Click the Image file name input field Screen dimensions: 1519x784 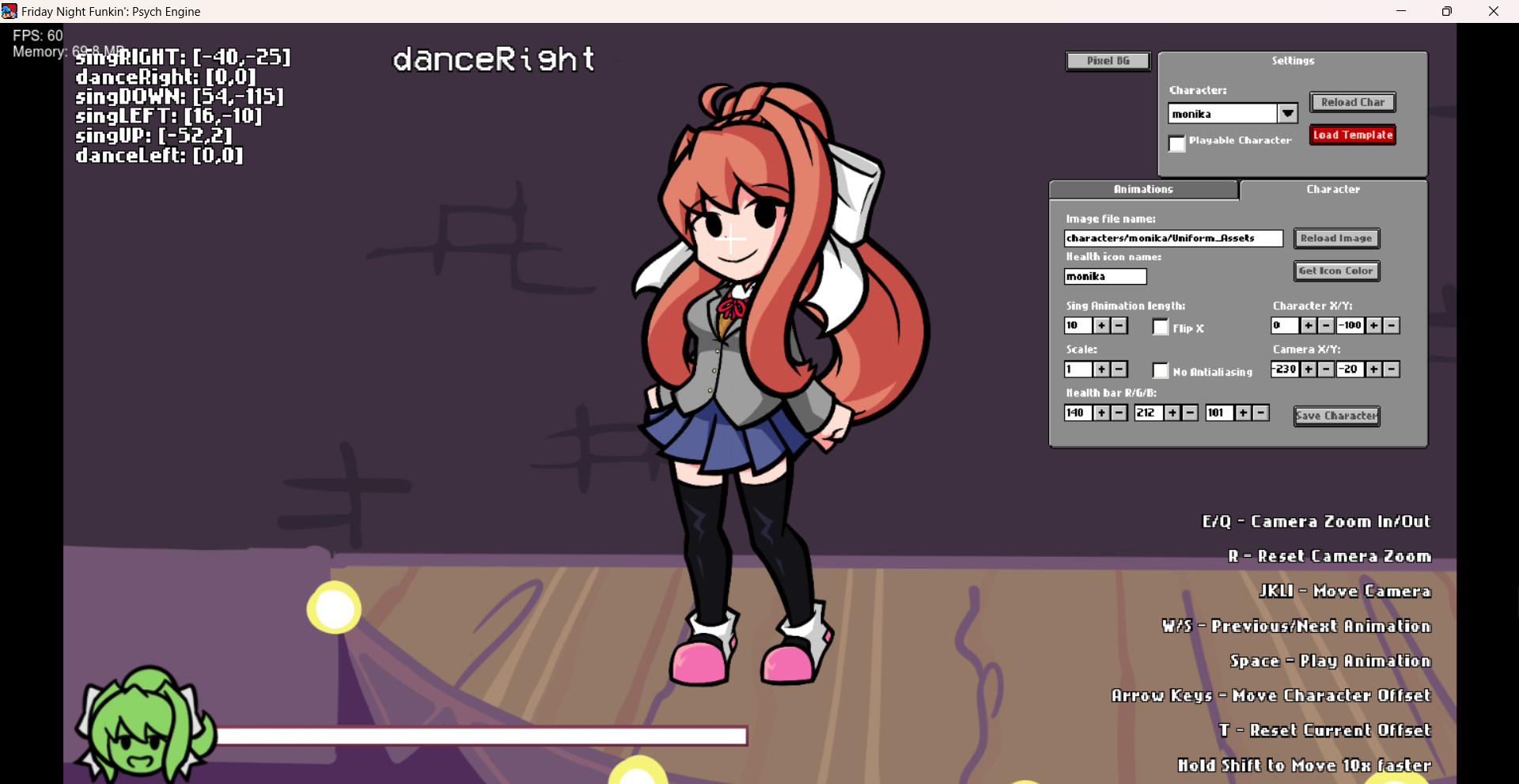1173,238
